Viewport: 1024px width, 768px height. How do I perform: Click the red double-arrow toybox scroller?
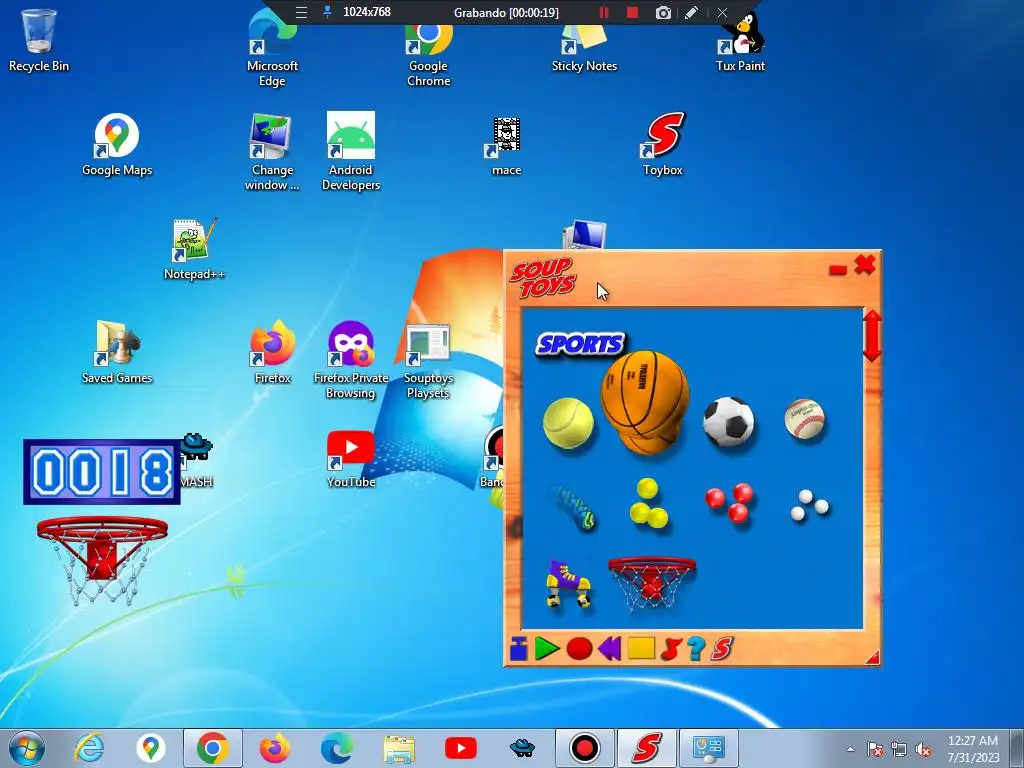tap(872, 336)
